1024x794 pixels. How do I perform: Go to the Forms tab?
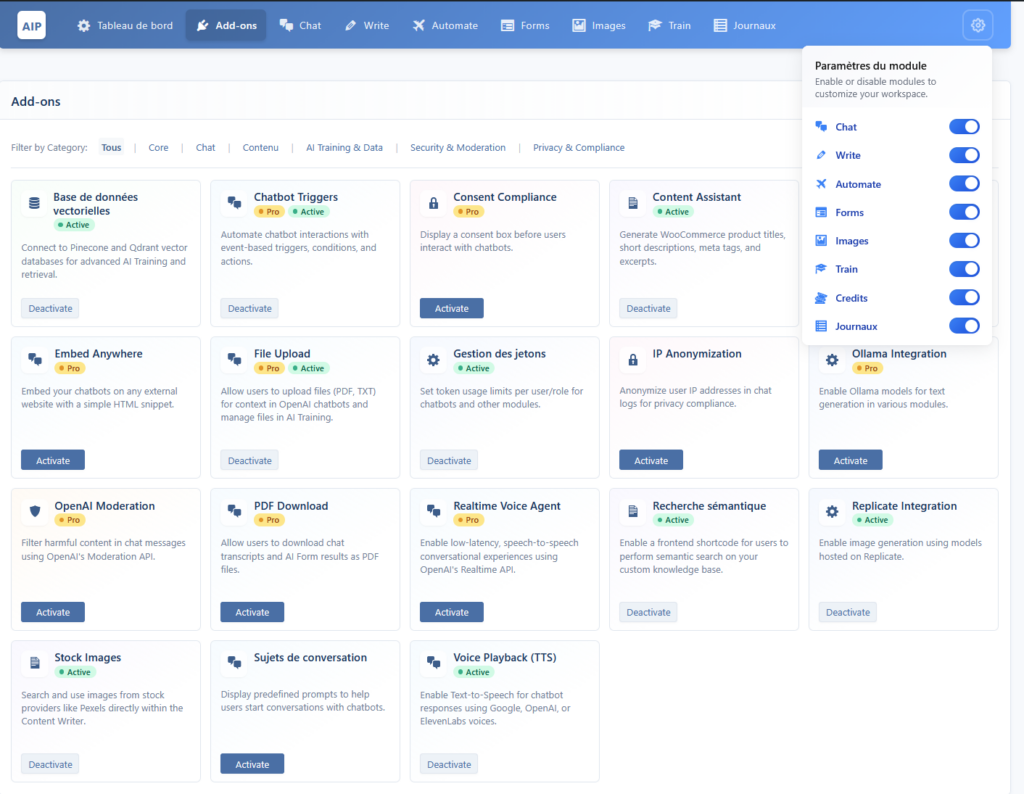(525, 25)
